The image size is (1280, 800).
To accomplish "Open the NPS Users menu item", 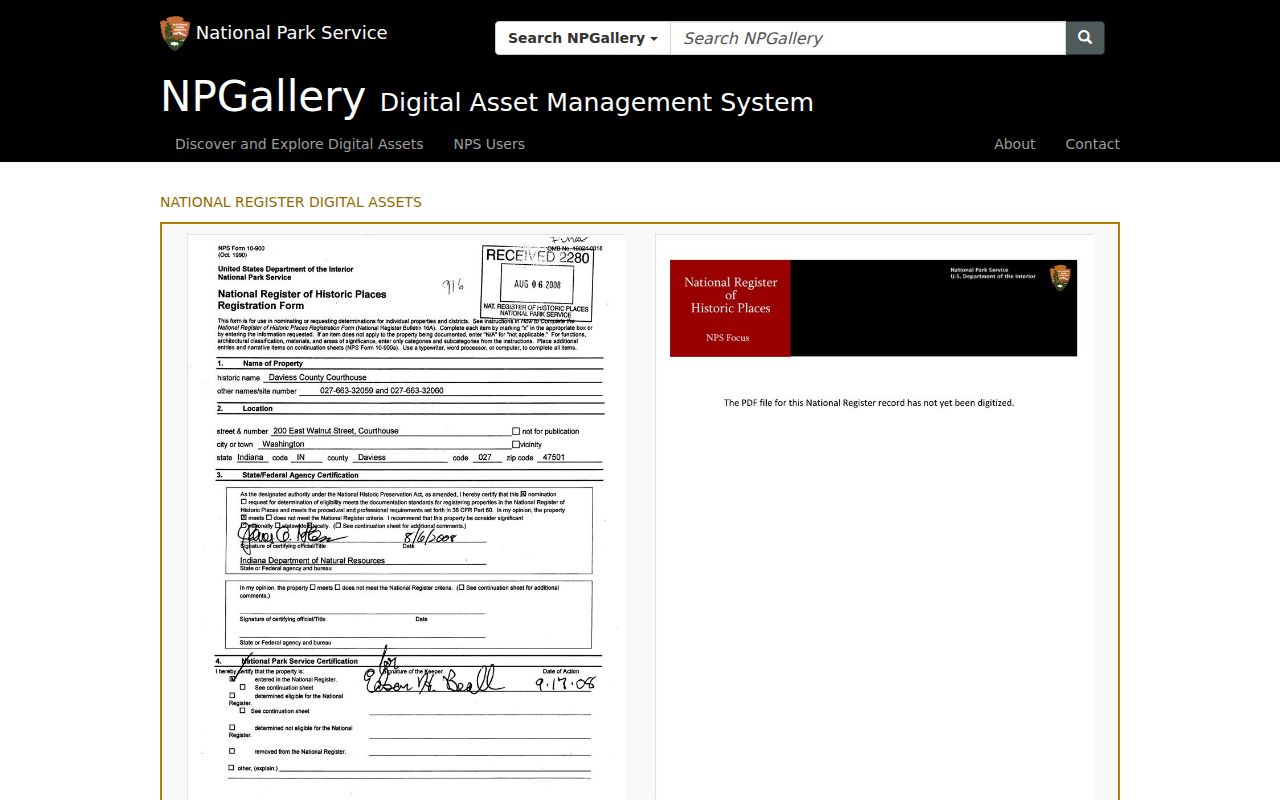I will tap(489, 144).
